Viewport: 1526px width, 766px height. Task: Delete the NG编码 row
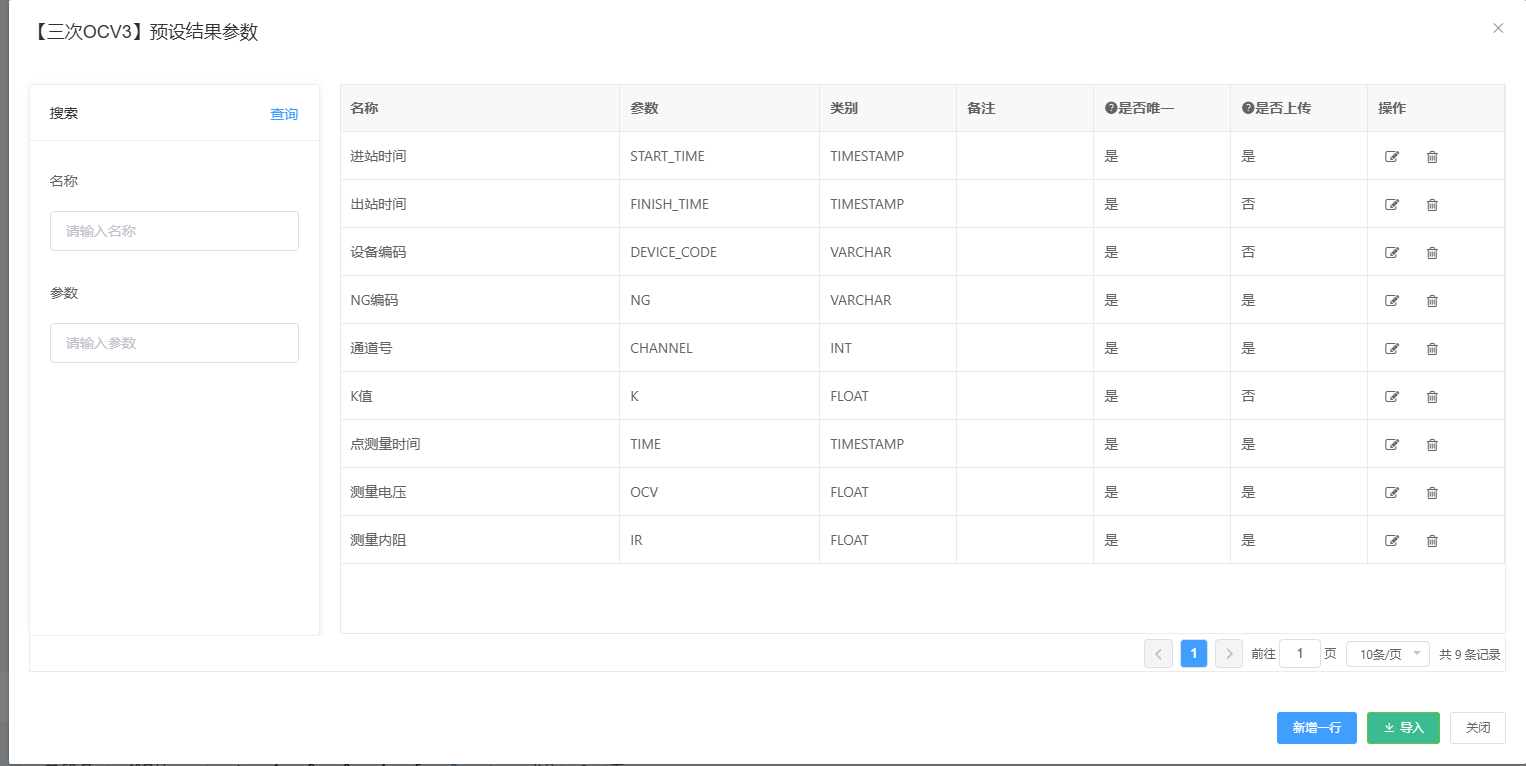click(1432, 301)
